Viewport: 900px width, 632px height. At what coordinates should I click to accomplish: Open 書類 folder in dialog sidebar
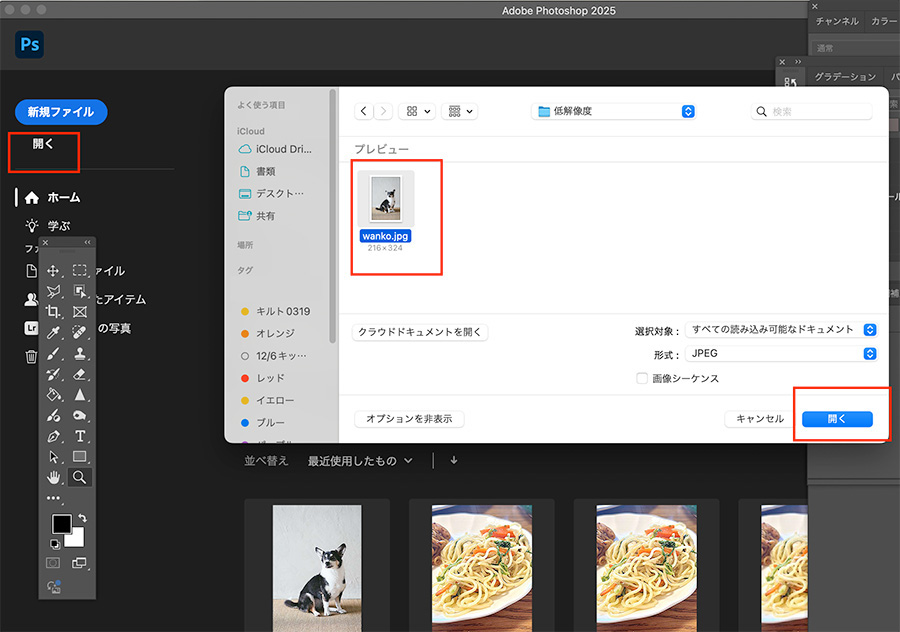(258, 171)
